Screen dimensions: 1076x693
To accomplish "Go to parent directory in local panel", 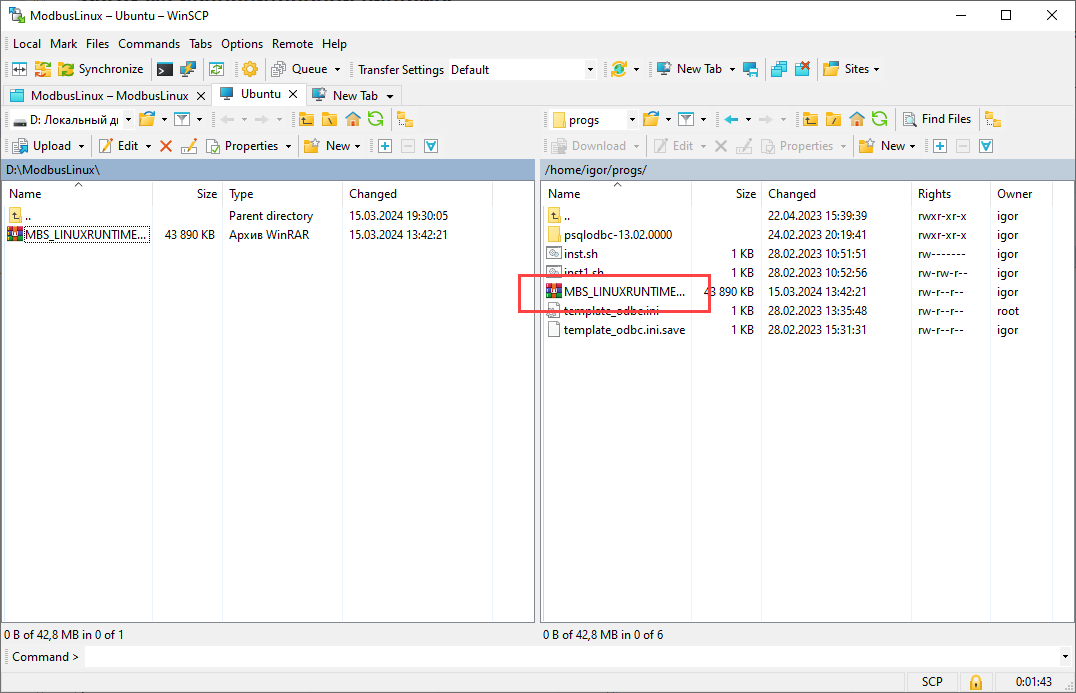I will [307, 119].
